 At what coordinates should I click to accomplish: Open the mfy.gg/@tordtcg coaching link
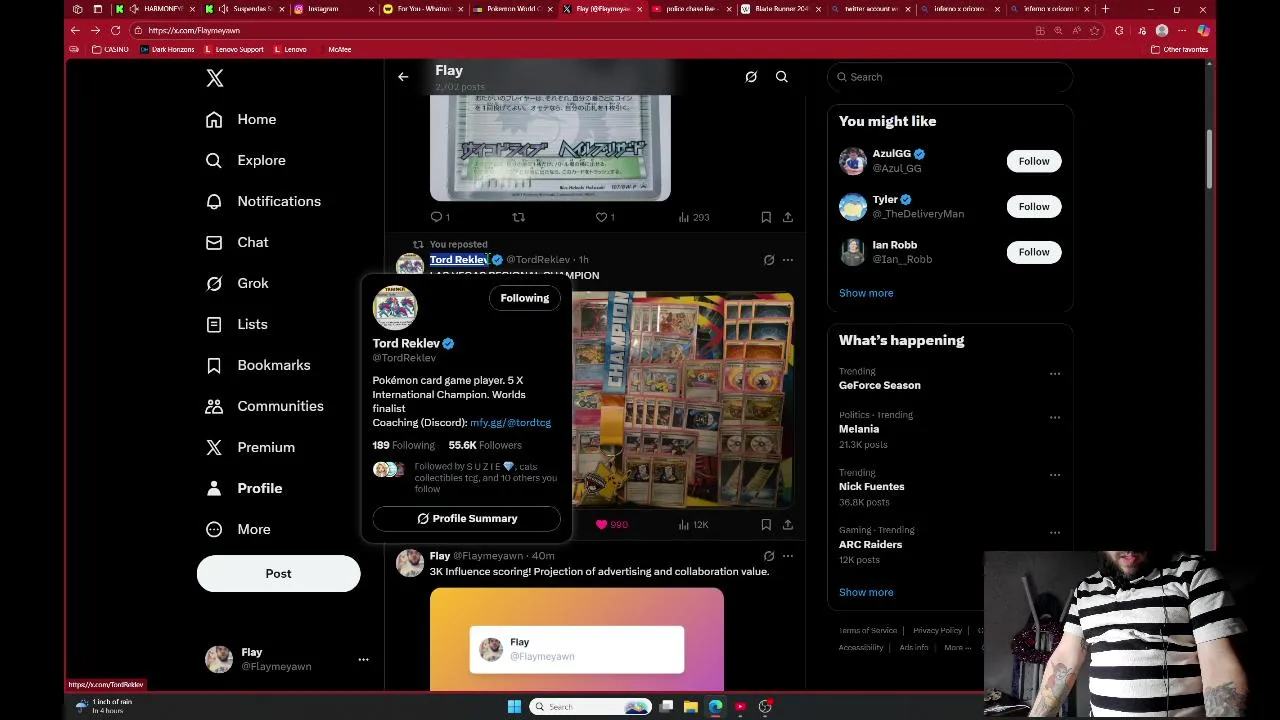(510, 422)
